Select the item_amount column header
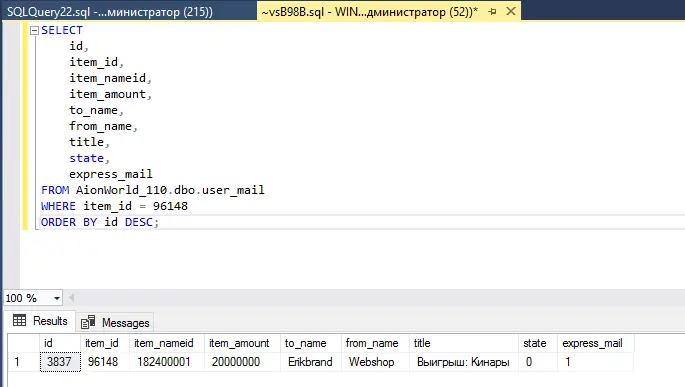Screen dimensions: 685x387 click(242, 343)
